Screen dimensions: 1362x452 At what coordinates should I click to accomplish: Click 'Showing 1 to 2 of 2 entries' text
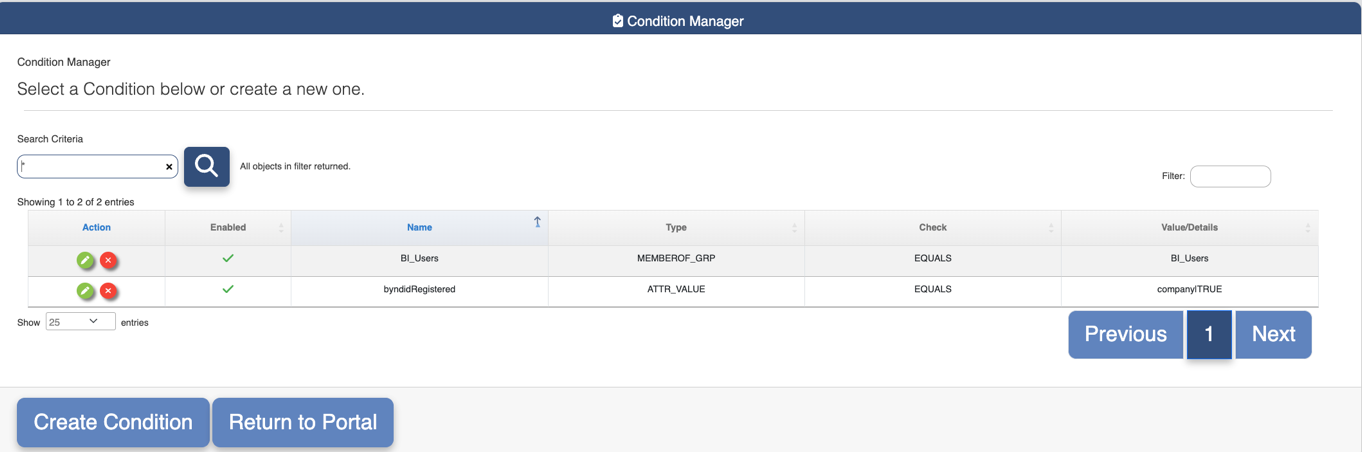pos(75,202)
